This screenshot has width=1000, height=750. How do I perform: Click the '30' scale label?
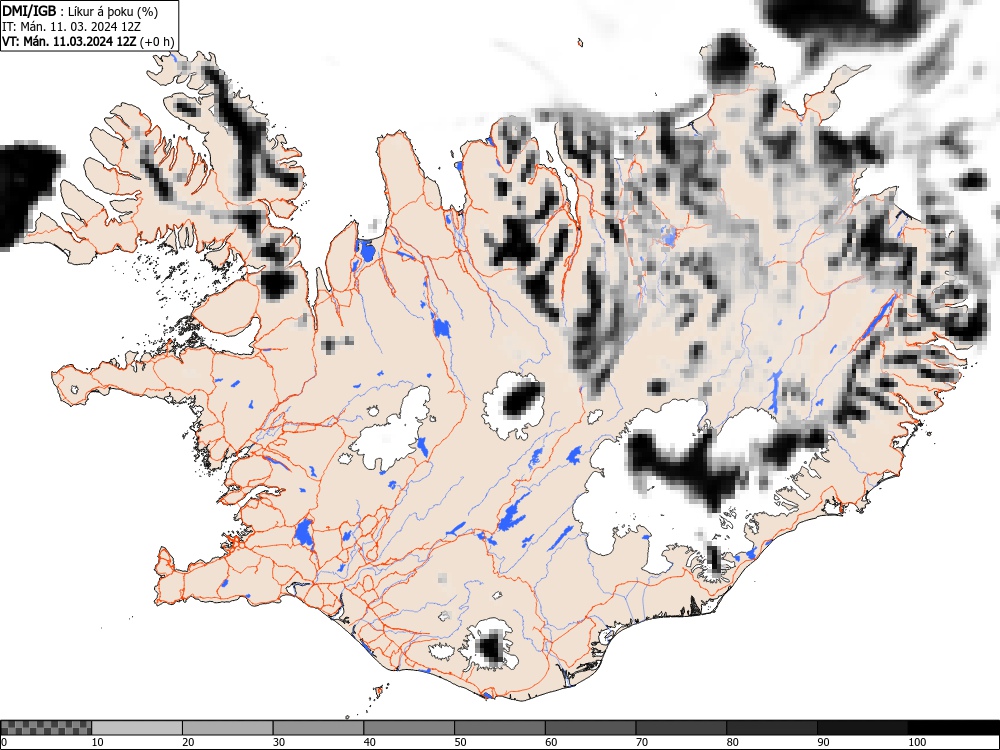pos(279,742)
